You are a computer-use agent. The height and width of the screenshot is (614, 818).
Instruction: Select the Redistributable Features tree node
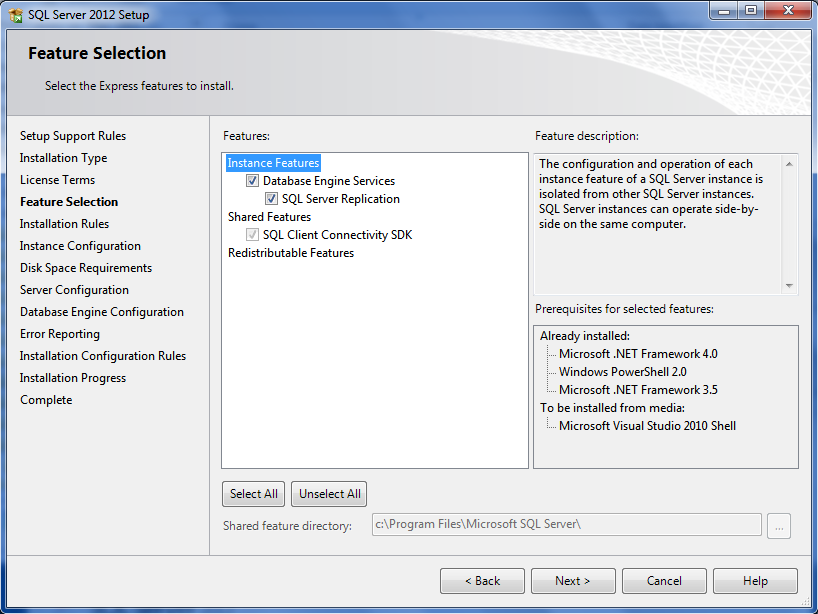(x=291, y=253)
